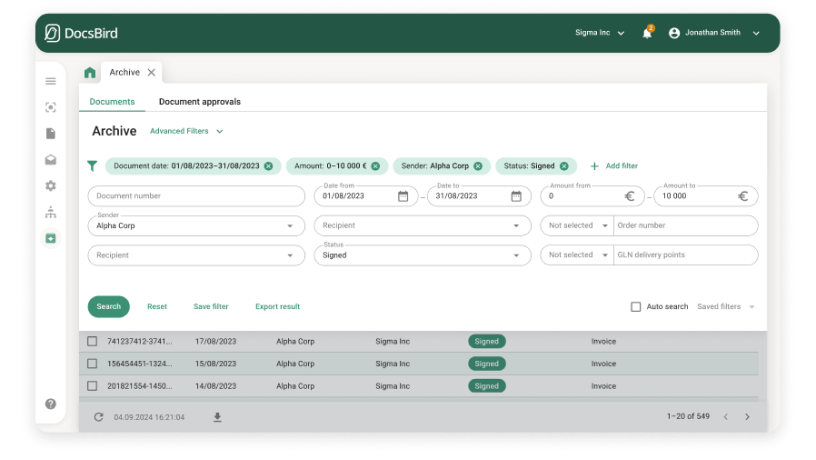
Task: Open the Status dropdown showing Signed
Action: (x=517, y=255)
